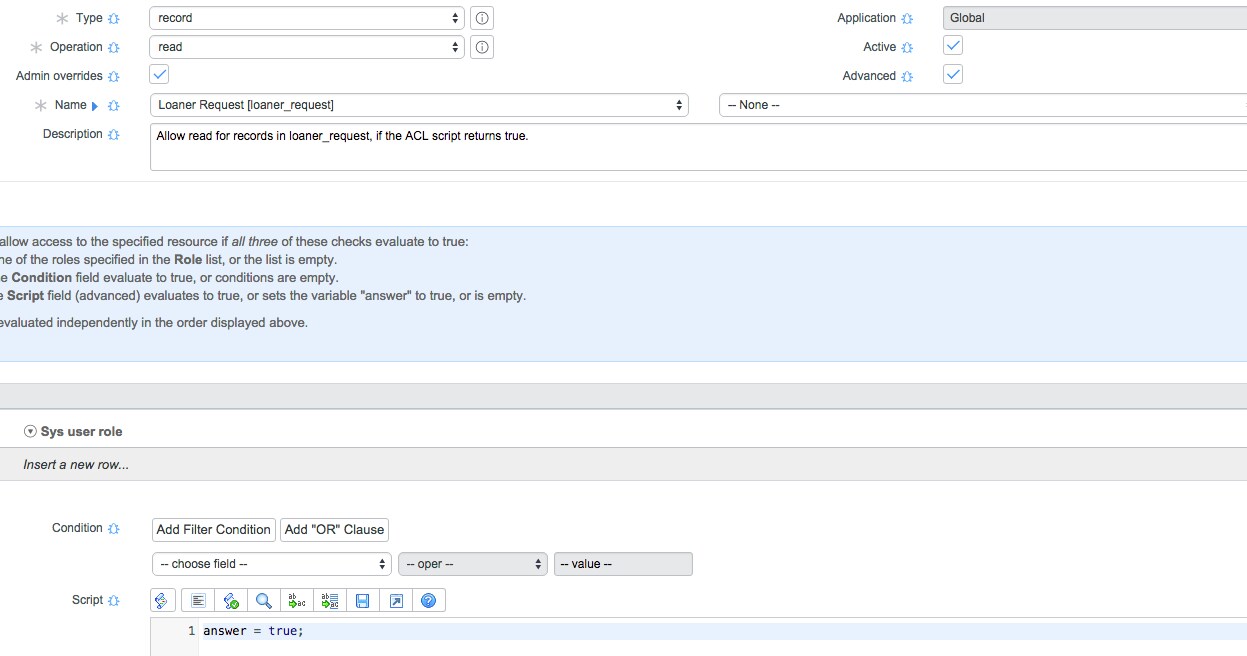
Task: Click the Save floppy-disk icon in Script toolbar
Action: (x=363, y=600)
